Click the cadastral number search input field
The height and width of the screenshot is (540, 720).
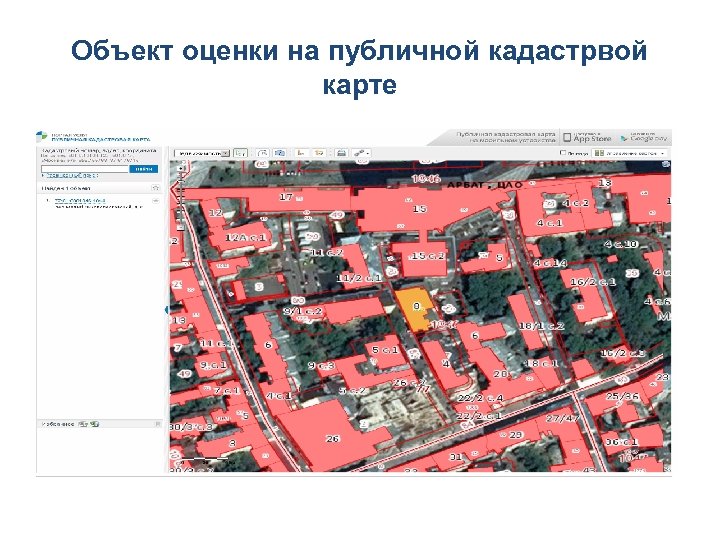click(85, 169)
